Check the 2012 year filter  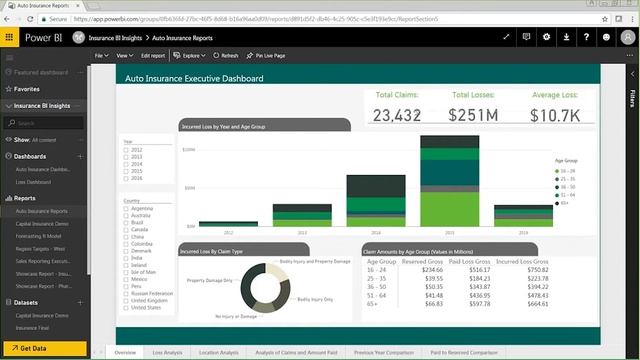pos(126,150)
